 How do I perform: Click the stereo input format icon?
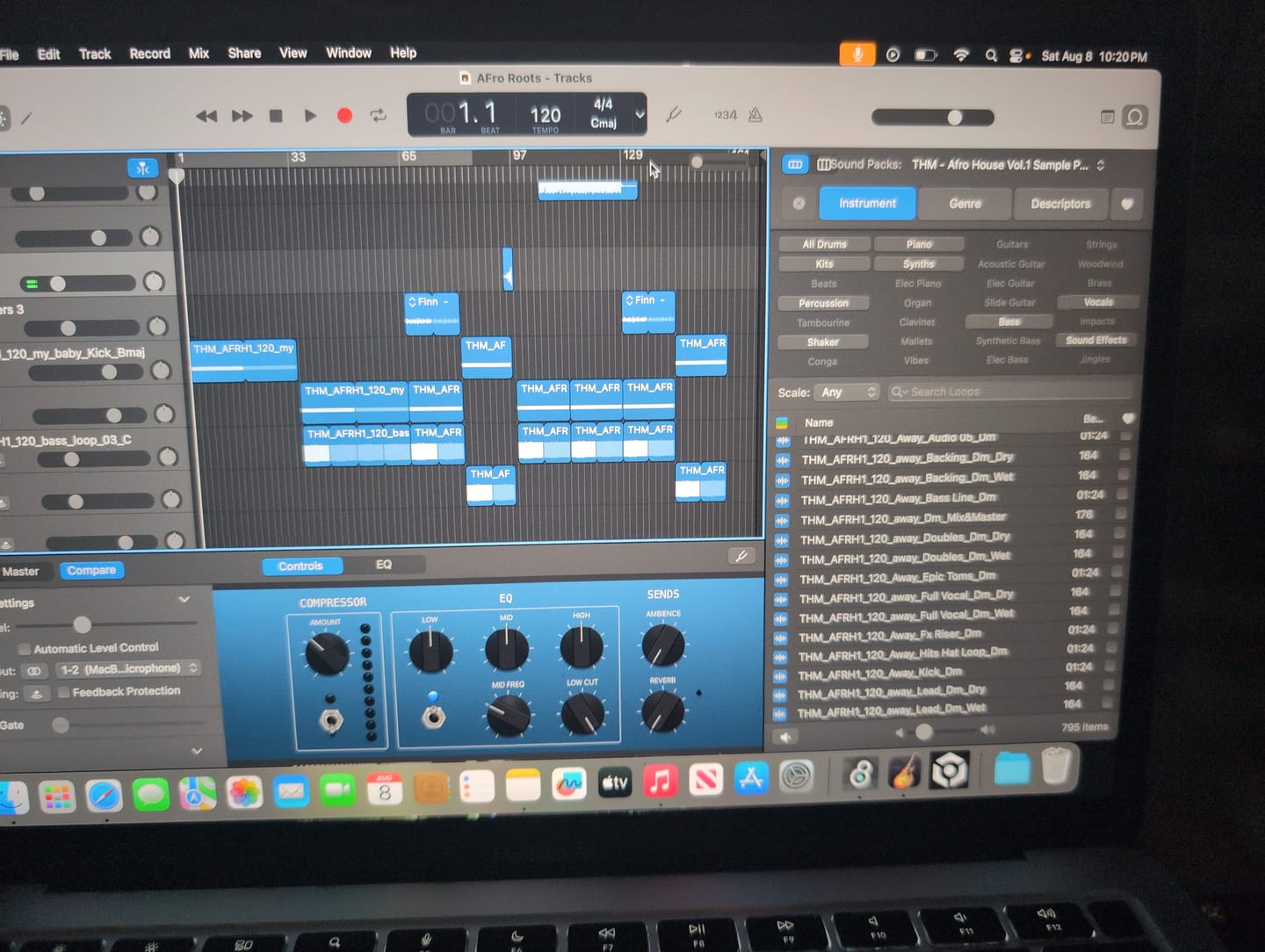pos(34,671)
